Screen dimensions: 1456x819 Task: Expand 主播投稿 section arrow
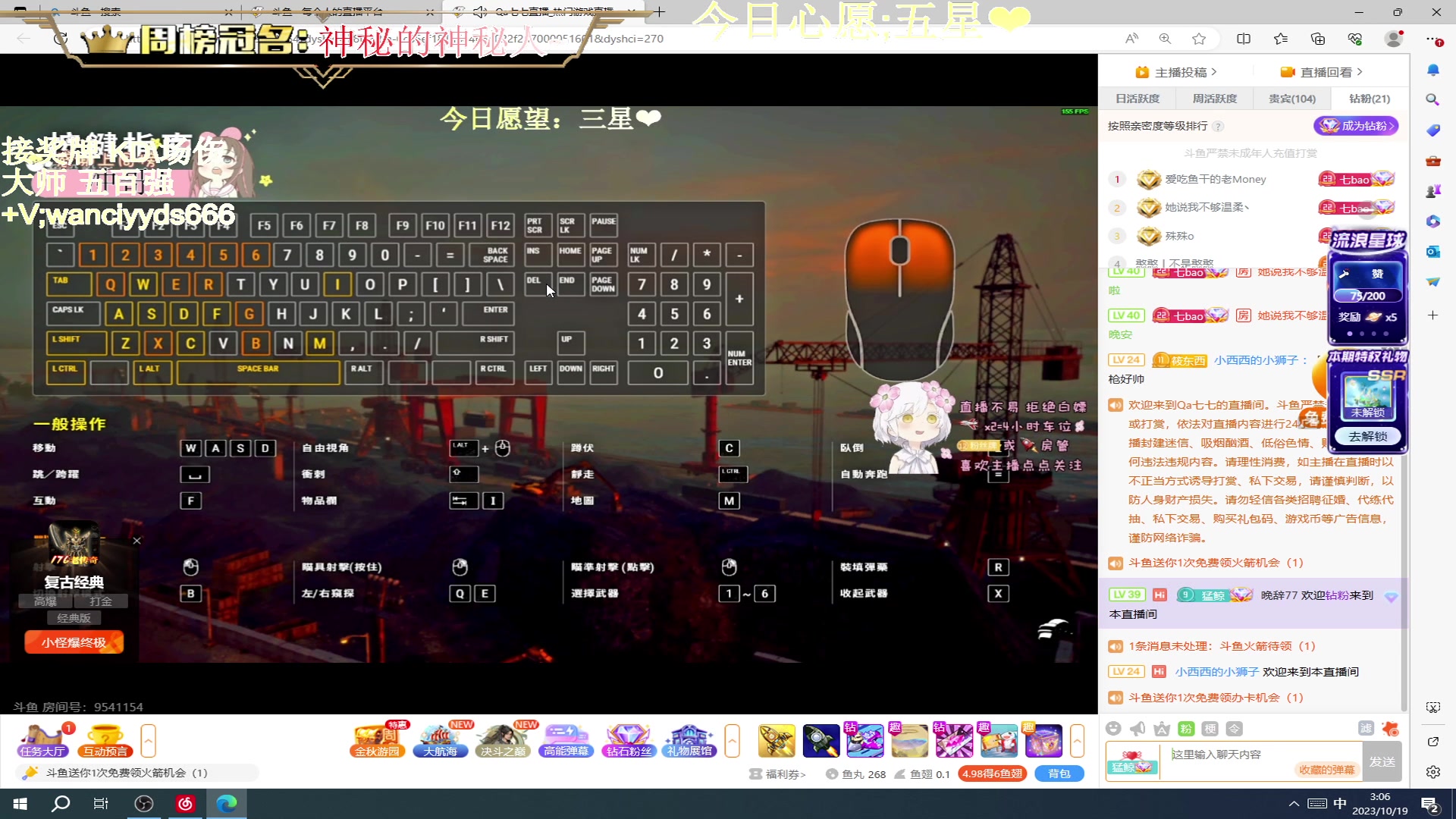(x=1214, y=72)
